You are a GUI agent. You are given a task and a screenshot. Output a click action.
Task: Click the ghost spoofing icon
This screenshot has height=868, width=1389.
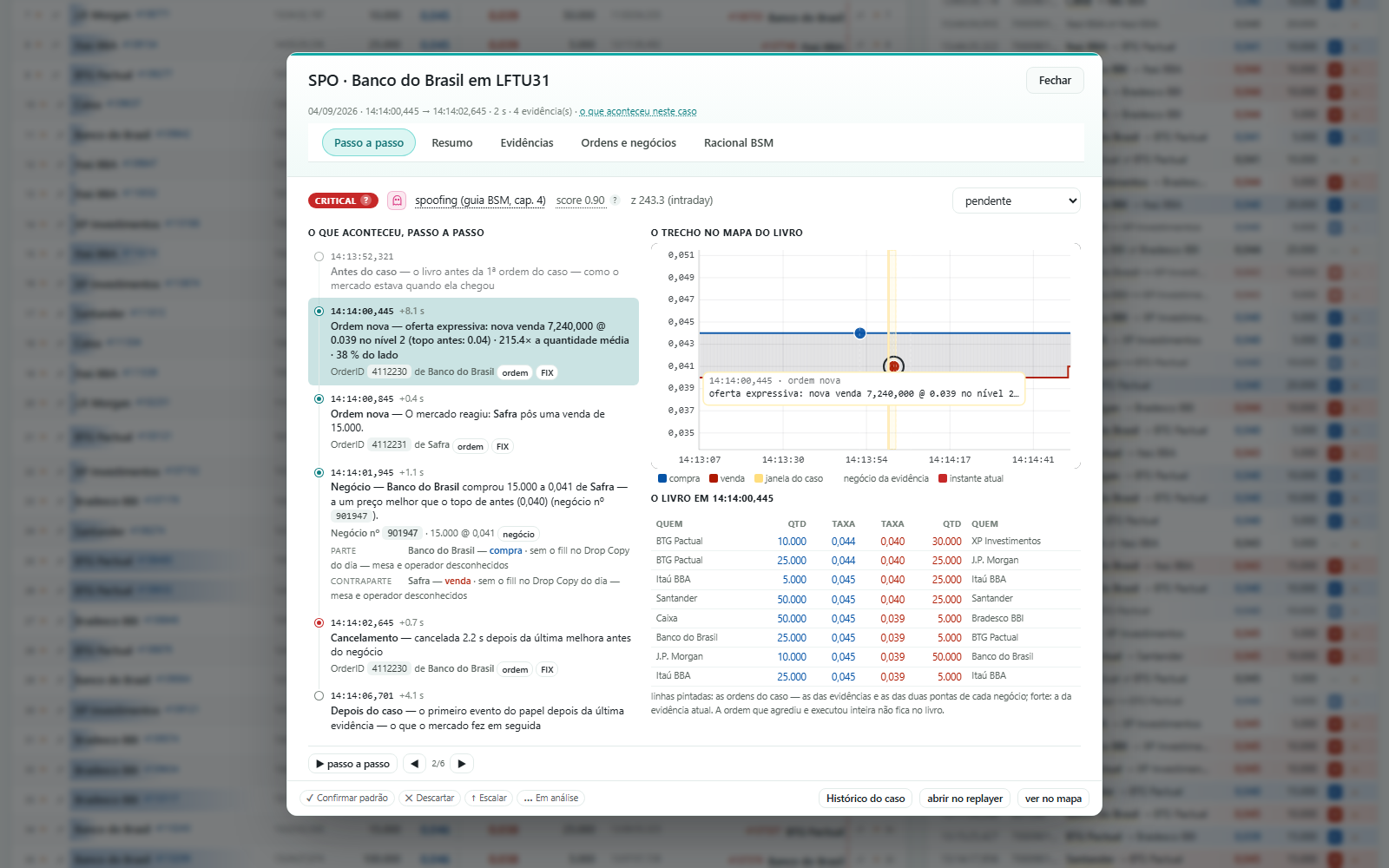[397, 201]
